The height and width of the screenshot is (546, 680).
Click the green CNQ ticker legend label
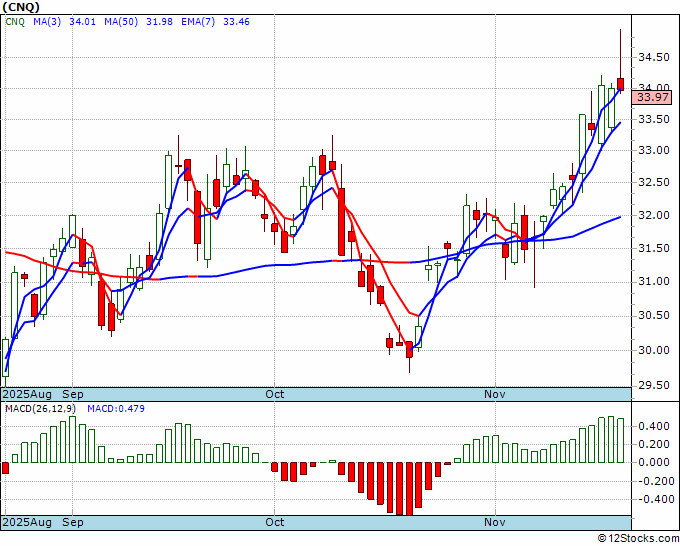(15, 22)
